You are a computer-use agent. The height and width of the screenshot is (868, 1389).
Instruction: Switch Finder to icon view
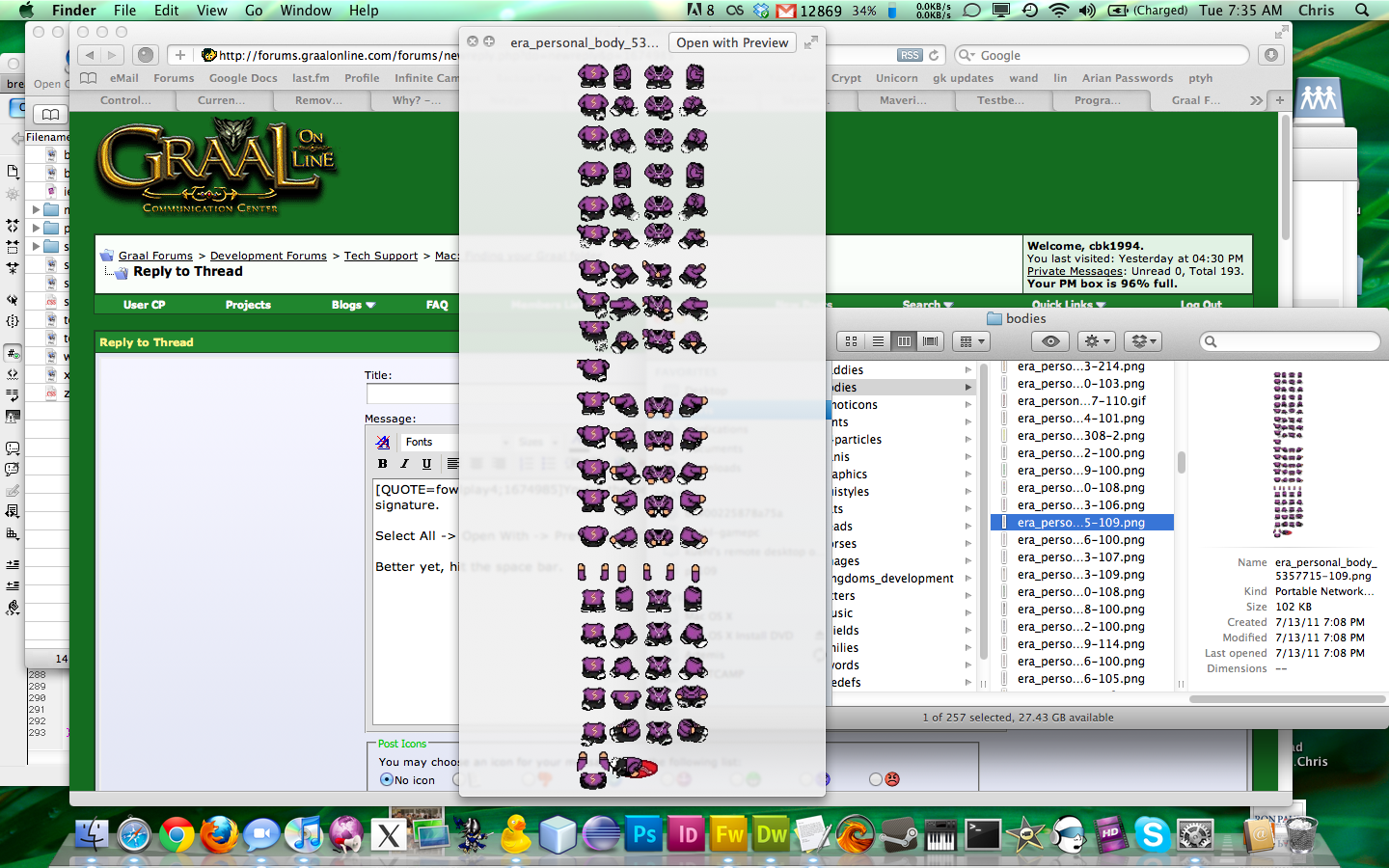[851, 341]
